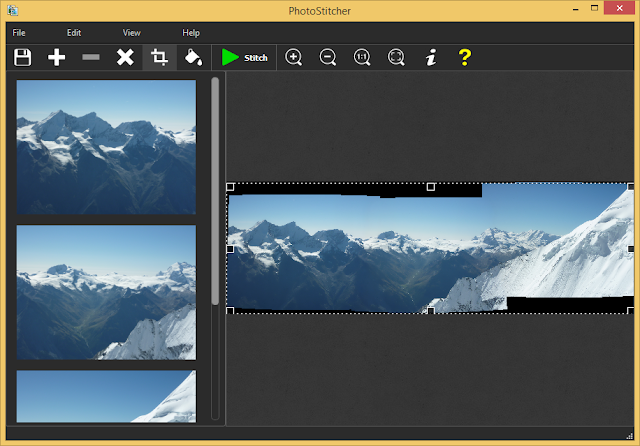Start stitching with the Stitch button

point(244,58)
